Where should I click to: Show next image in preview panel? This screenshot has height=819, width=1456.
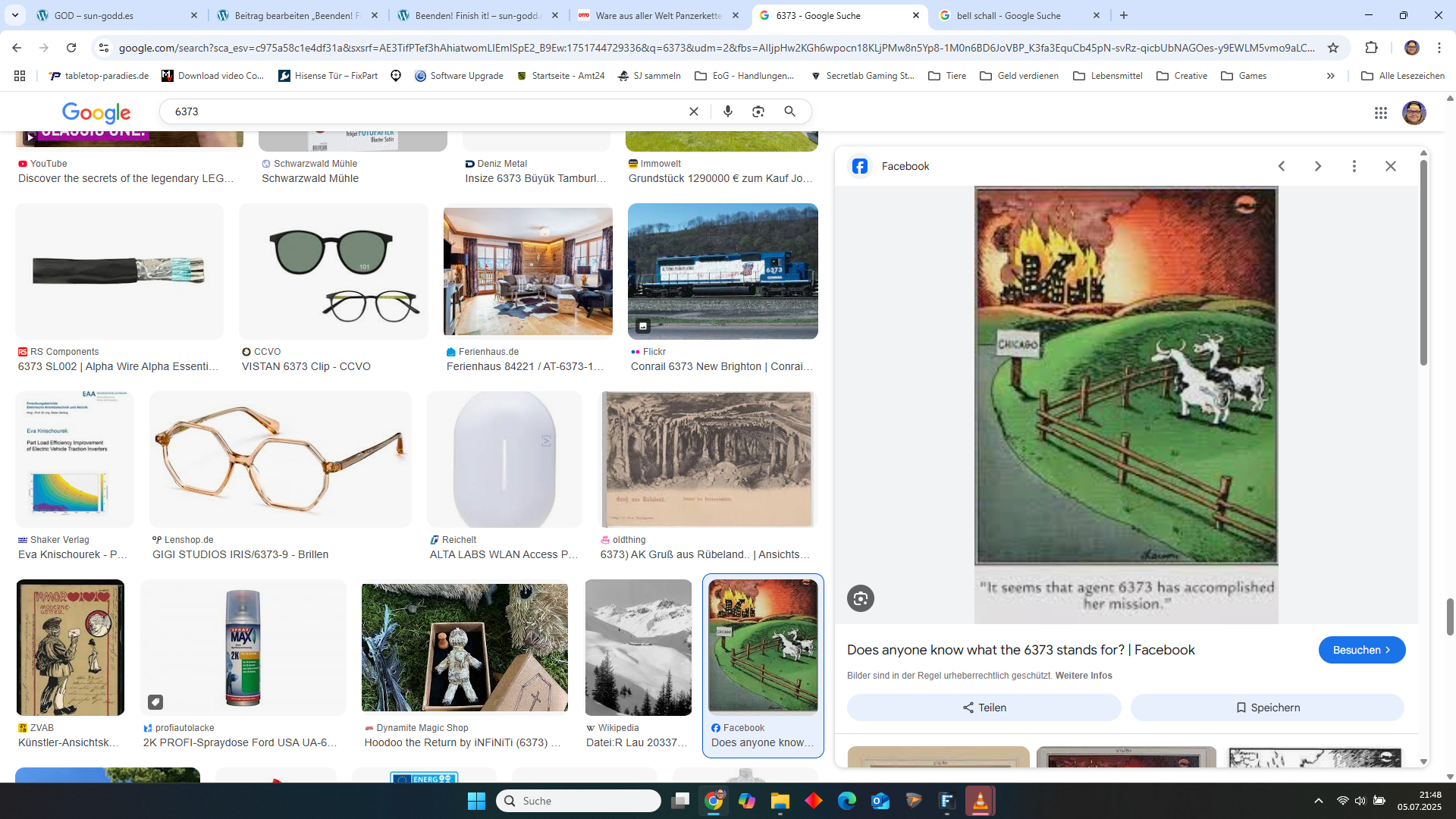(1318, 166)
